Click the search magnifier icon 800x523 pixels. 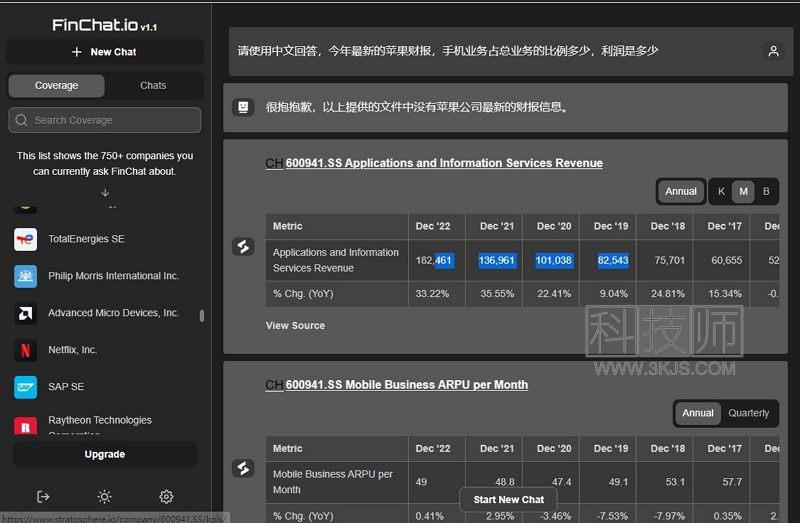[x=21, y=120]
